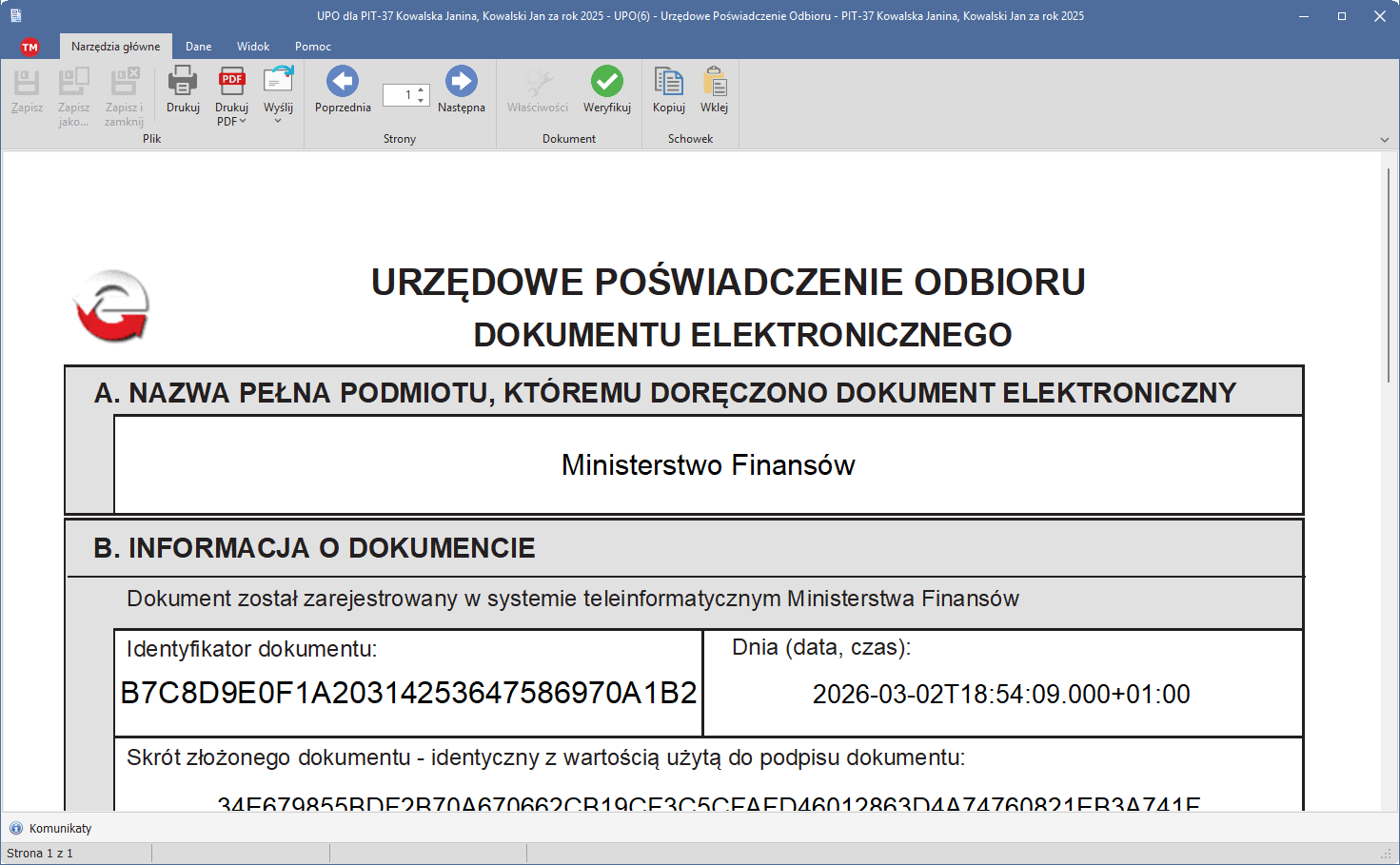Open the Dane tab
The width and height of the screenshot is (1400, 865).
(199, 46)
